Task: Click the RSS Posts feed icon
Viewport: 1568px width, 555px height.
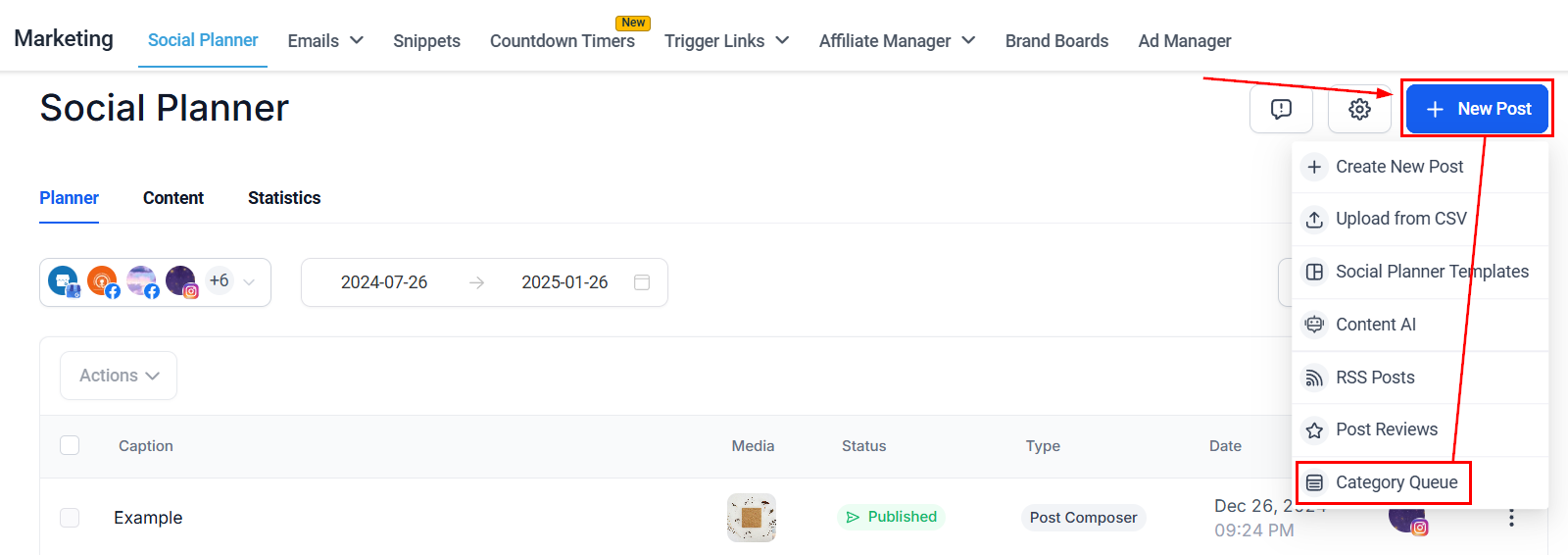Action: pos(1314,378)
